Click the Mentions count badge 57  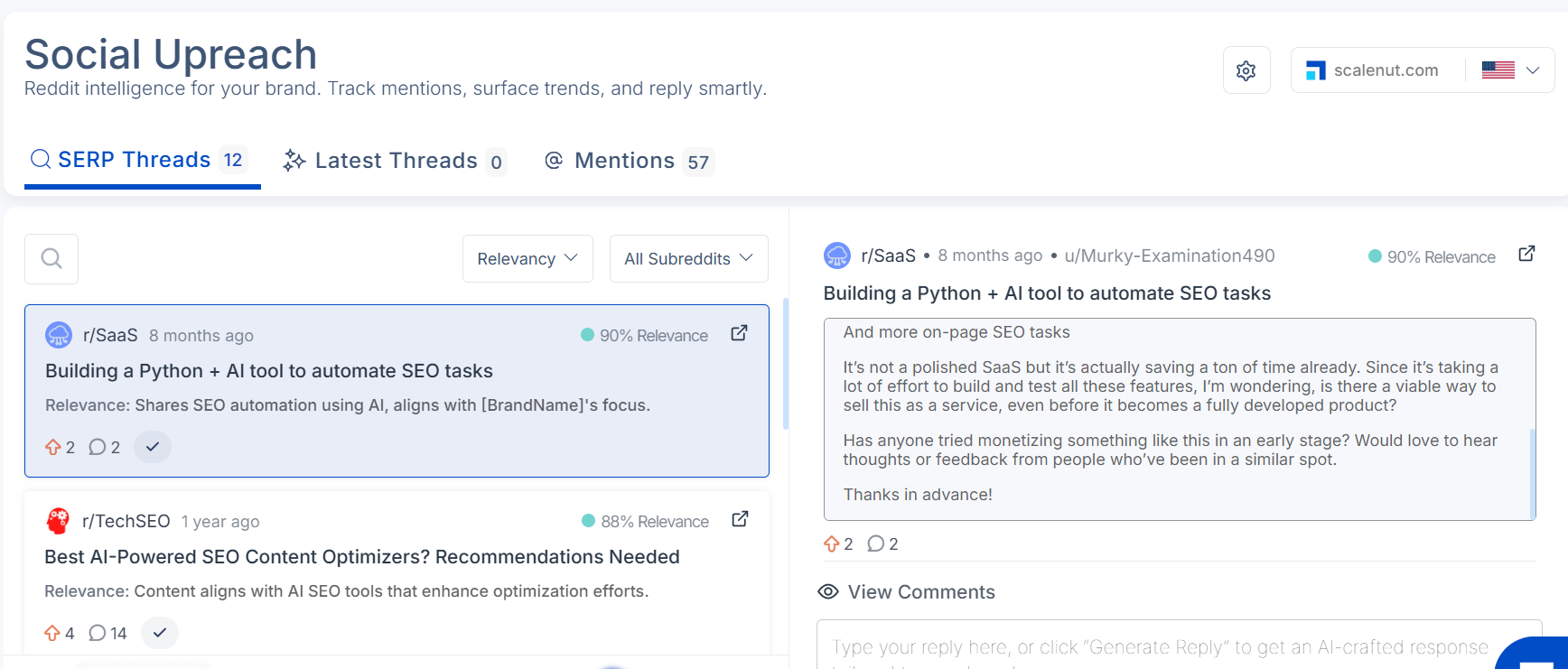698,162
